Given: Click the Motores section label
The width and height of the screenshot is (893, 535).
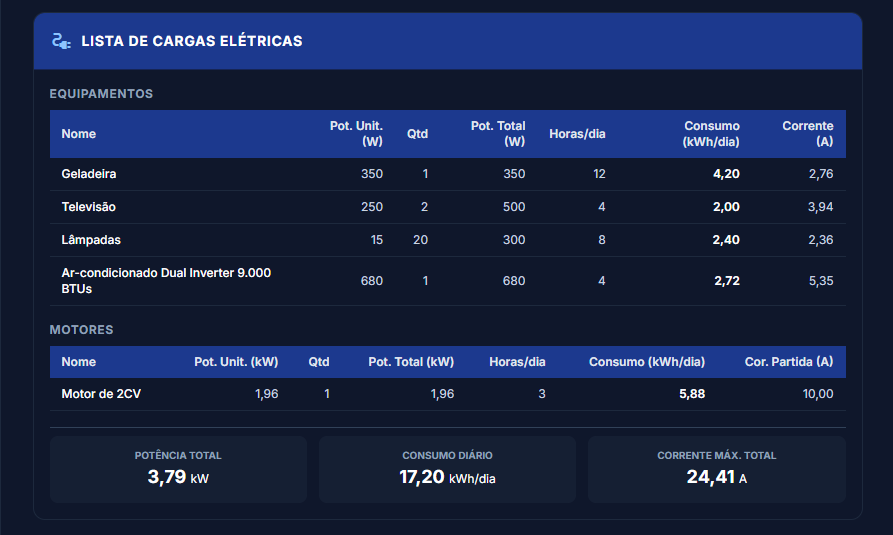Looking at the screenshot, I should 81,329.
